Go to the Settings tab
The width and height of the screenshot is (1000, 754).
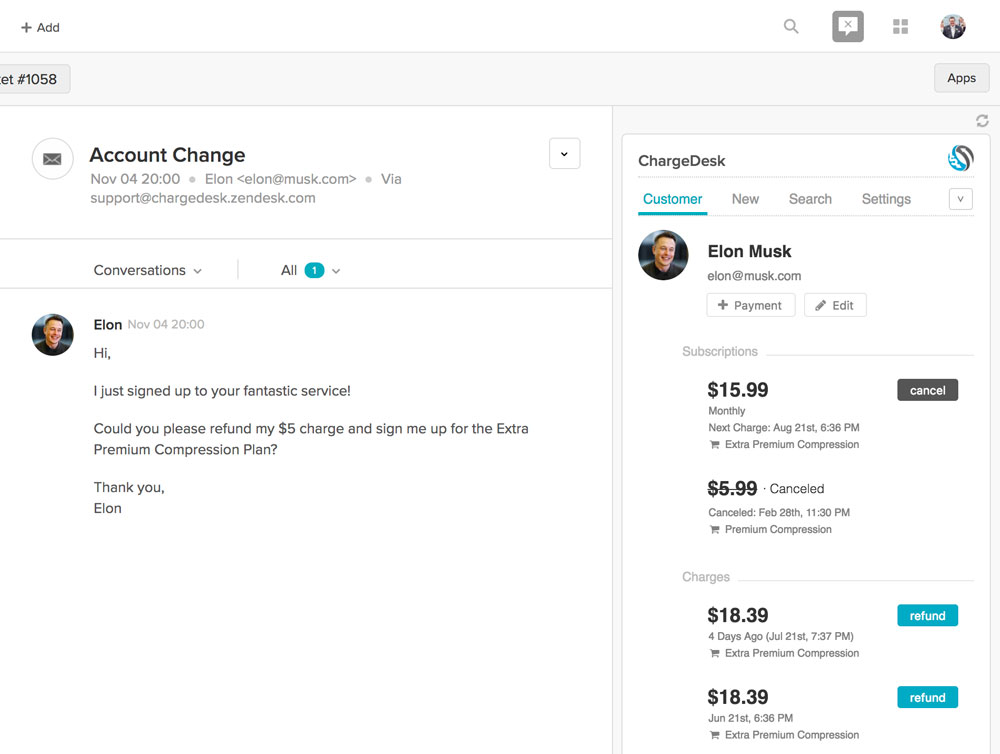[x=886, y=199]
